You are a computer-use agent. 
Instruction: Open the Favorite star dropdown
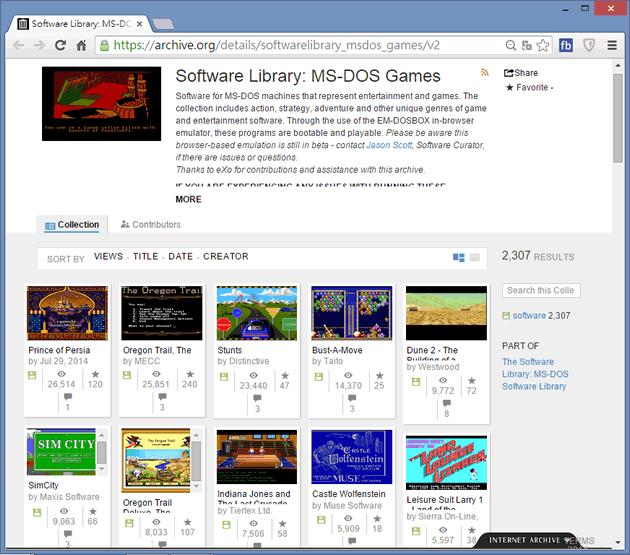coord(529,87)
